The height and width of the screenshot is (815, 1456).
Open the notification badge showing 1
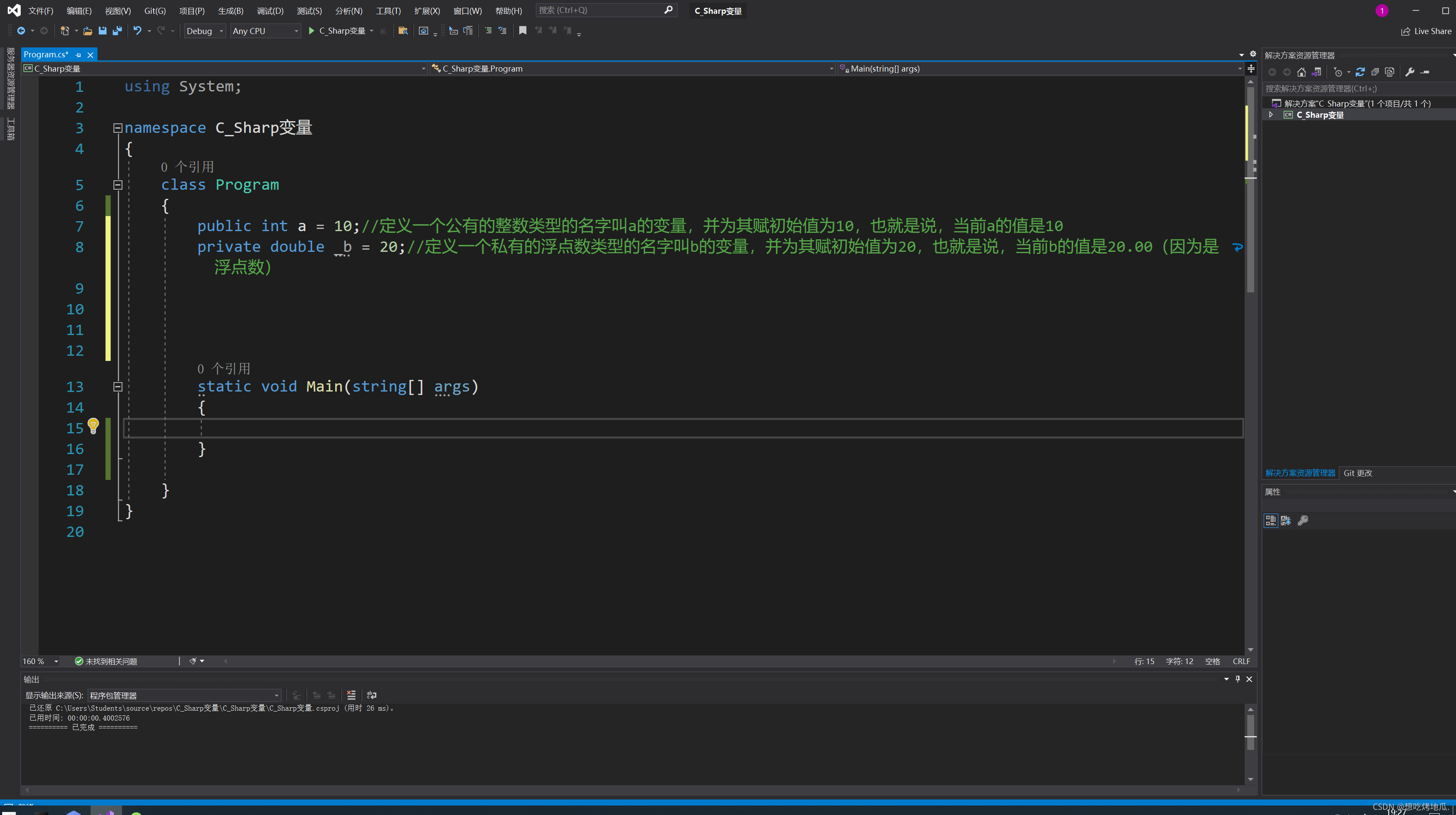point(1382,10)
